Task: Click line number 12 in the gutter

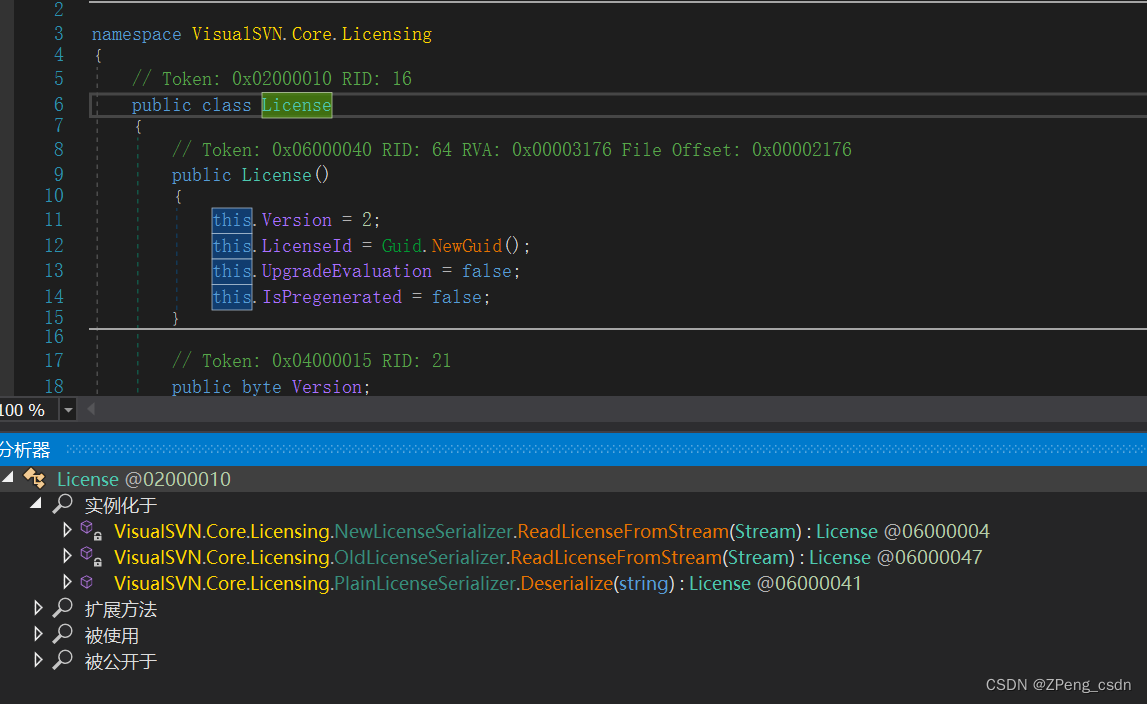Action: pyautogui.click(x=54, y=245)
